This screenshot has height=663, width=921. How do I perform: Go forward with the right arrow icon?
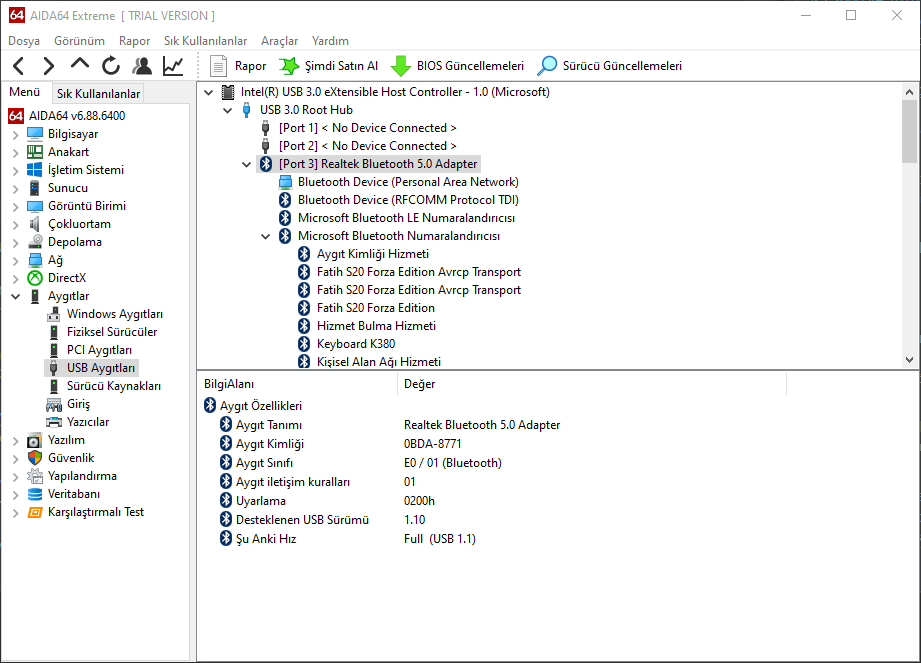coord(49,66)
